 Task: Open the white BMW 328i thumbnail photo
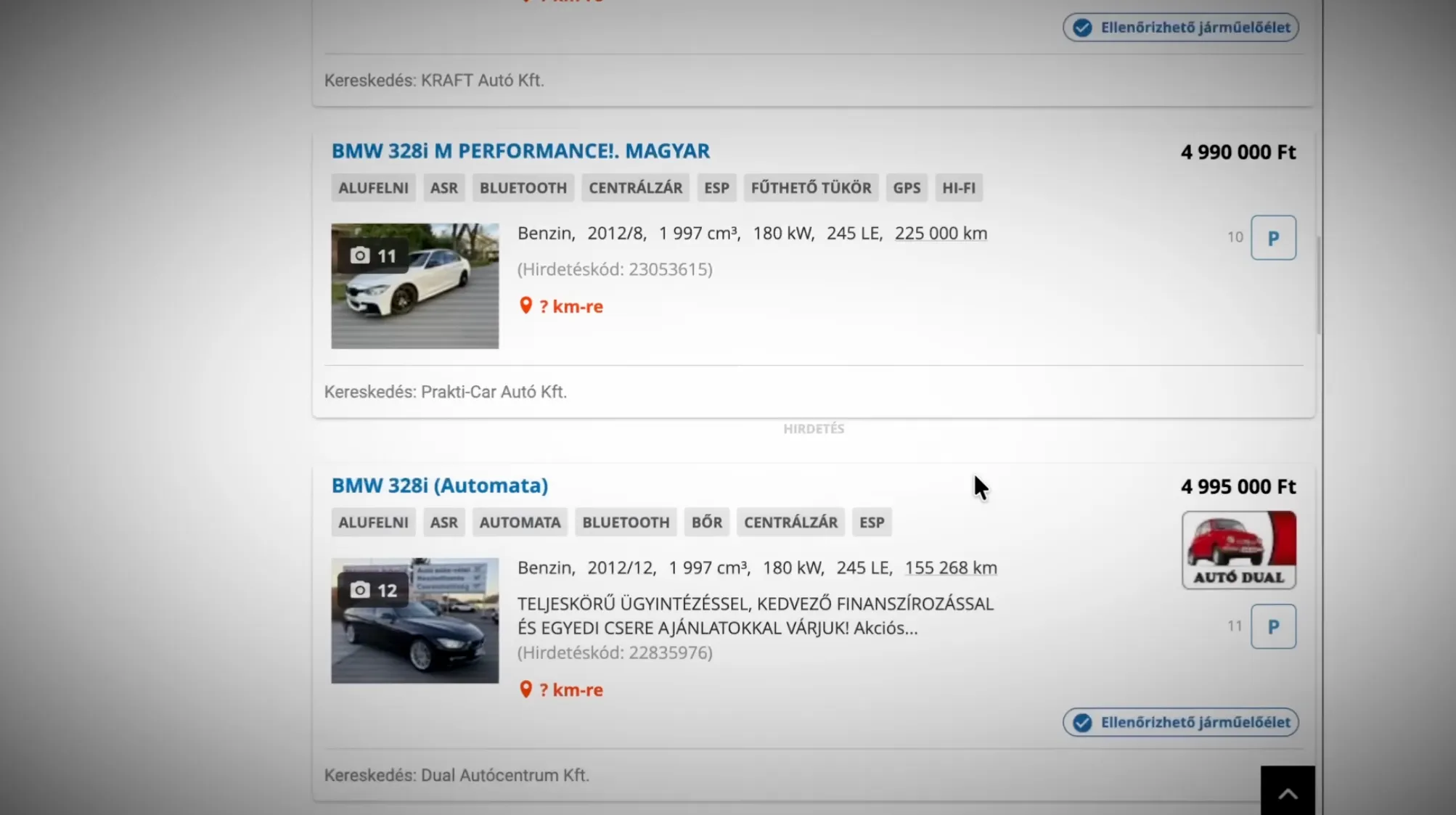click(x=415, y=286)
